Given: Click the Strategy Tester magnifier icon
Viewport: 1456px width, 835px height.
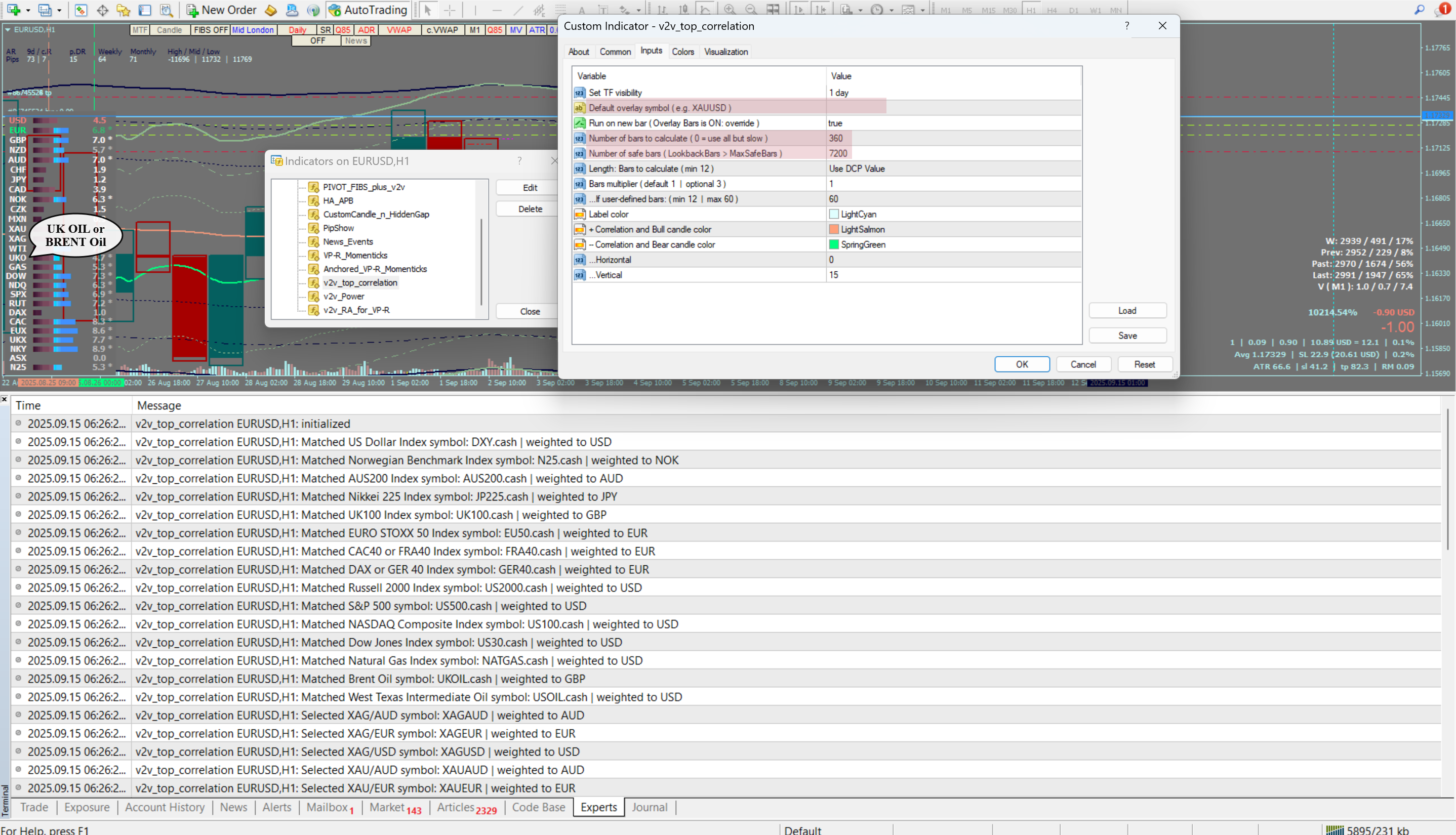Looking at the screenshot, I should (167, 10).
